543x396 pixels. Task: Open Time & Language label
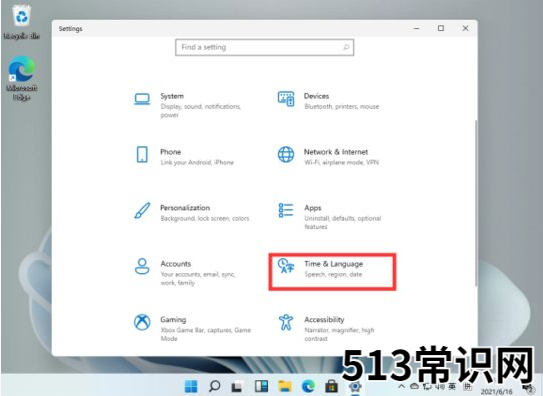[x=333, y=264]
